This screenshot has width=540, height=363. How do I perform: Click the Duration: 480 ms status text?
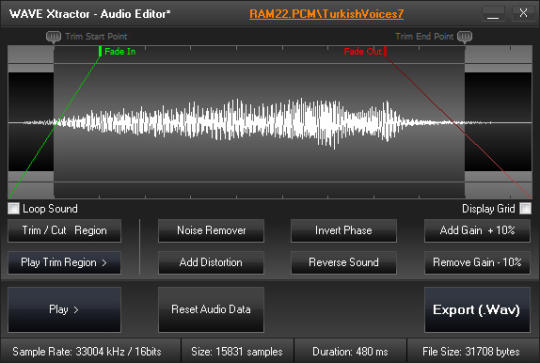click(350, 352)
